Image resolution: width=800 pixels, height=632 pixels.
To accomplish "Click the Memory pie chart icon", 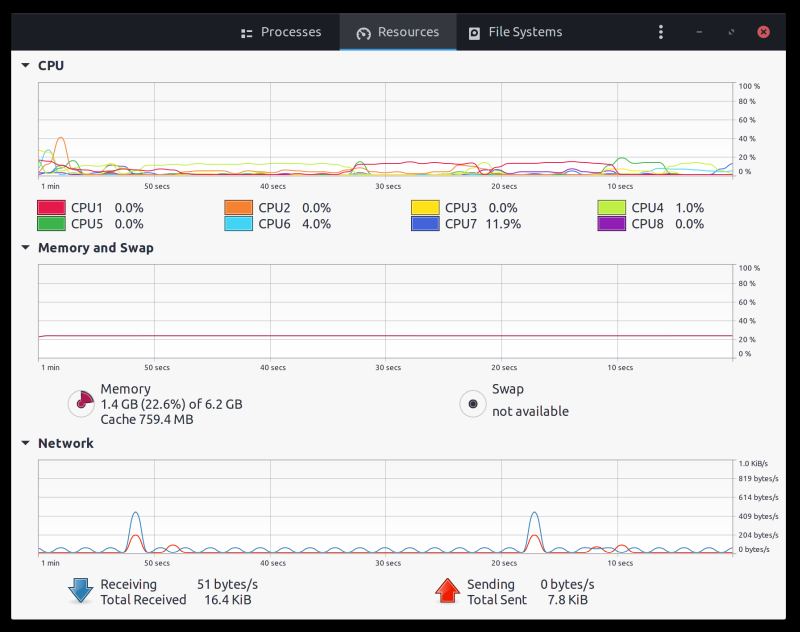I will (81, 404).
